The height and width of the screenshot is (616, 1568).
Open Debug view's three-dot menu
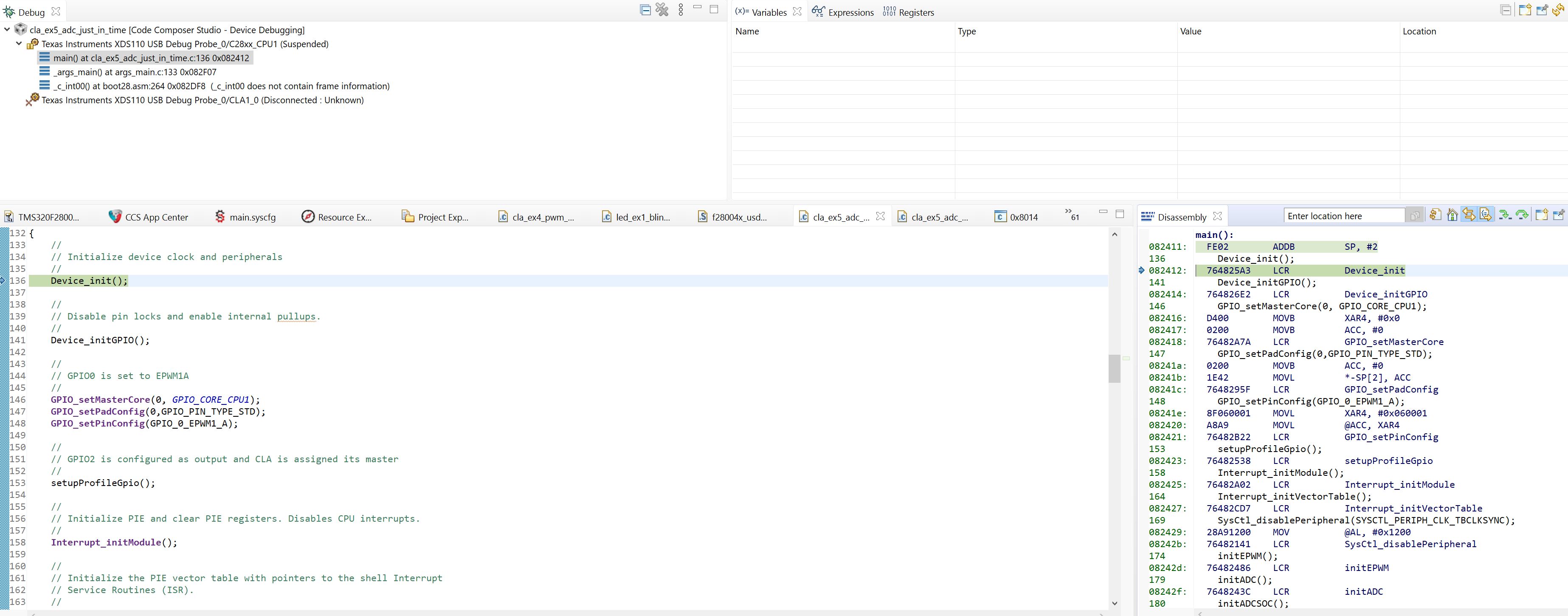coord(681,10)
